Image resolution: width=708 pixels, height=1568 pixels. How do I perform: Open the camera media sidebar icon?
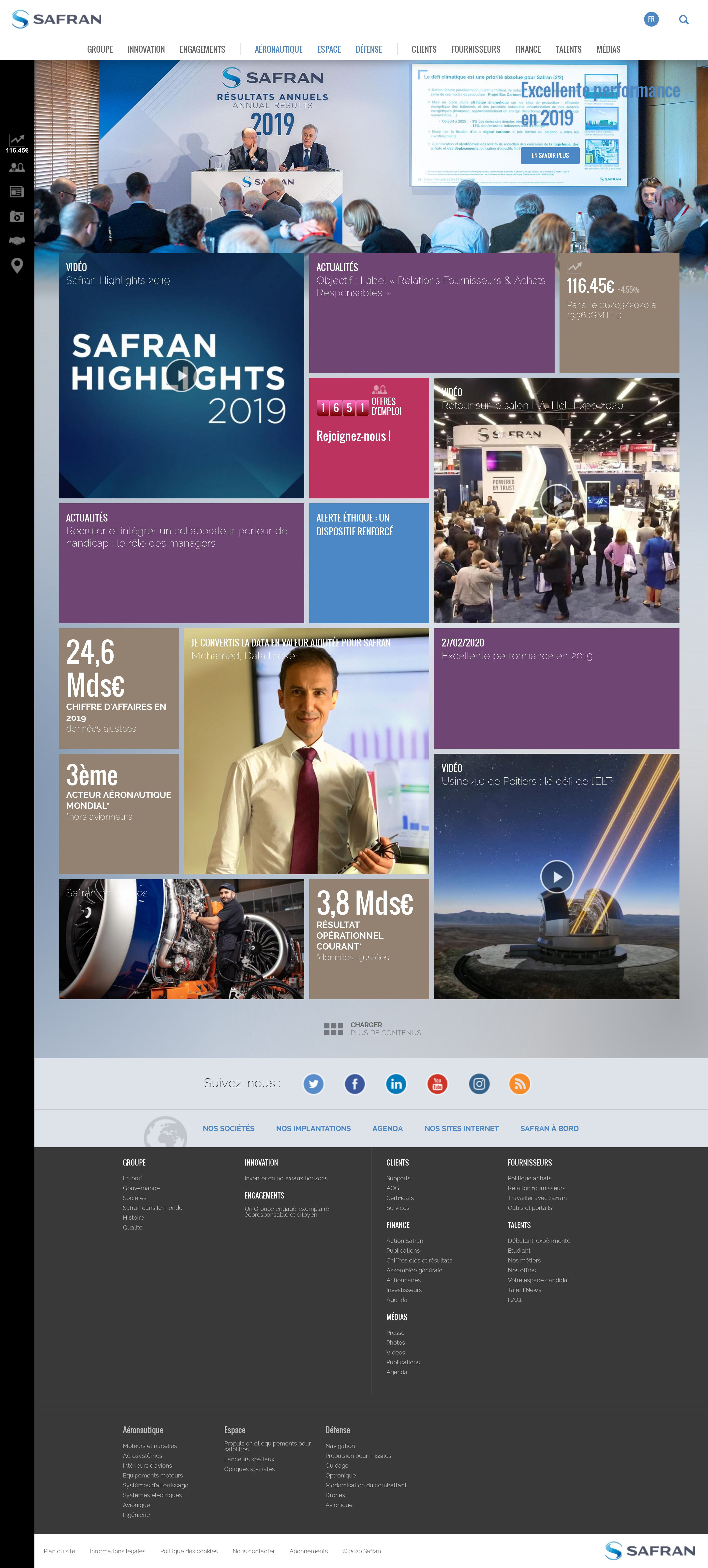(17, 216)
